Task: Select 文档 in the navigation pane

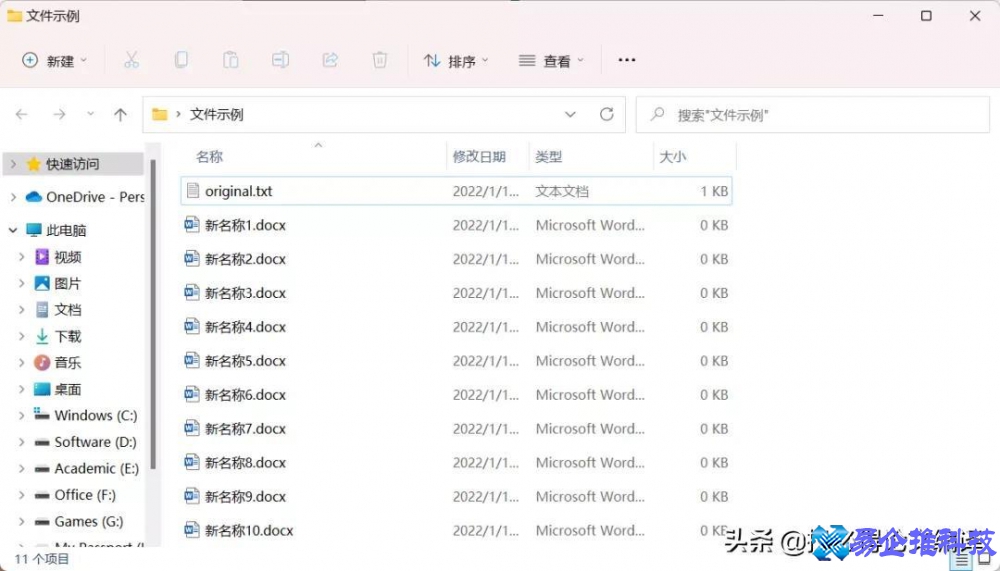Action: coord(68,310)
